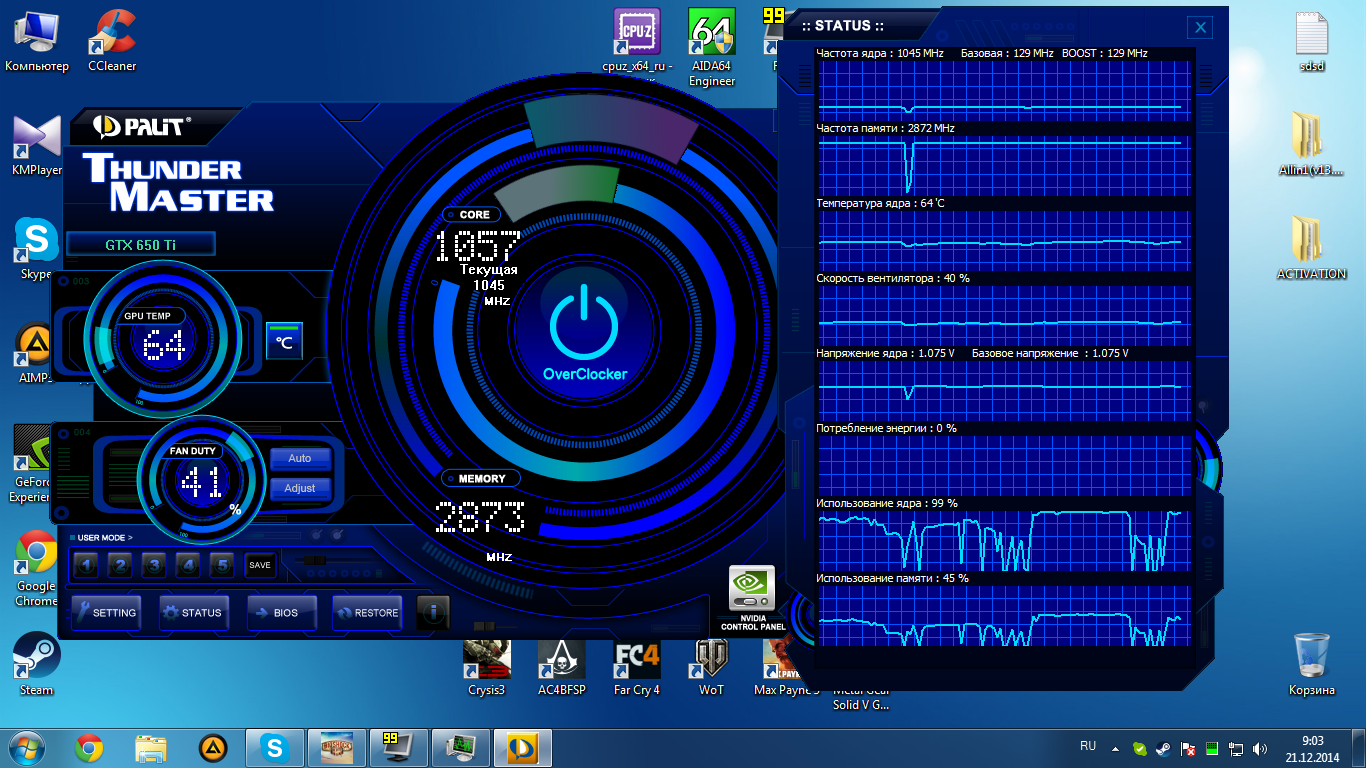Open Crysis3 desktop shortcut

[x=487, y=667]
